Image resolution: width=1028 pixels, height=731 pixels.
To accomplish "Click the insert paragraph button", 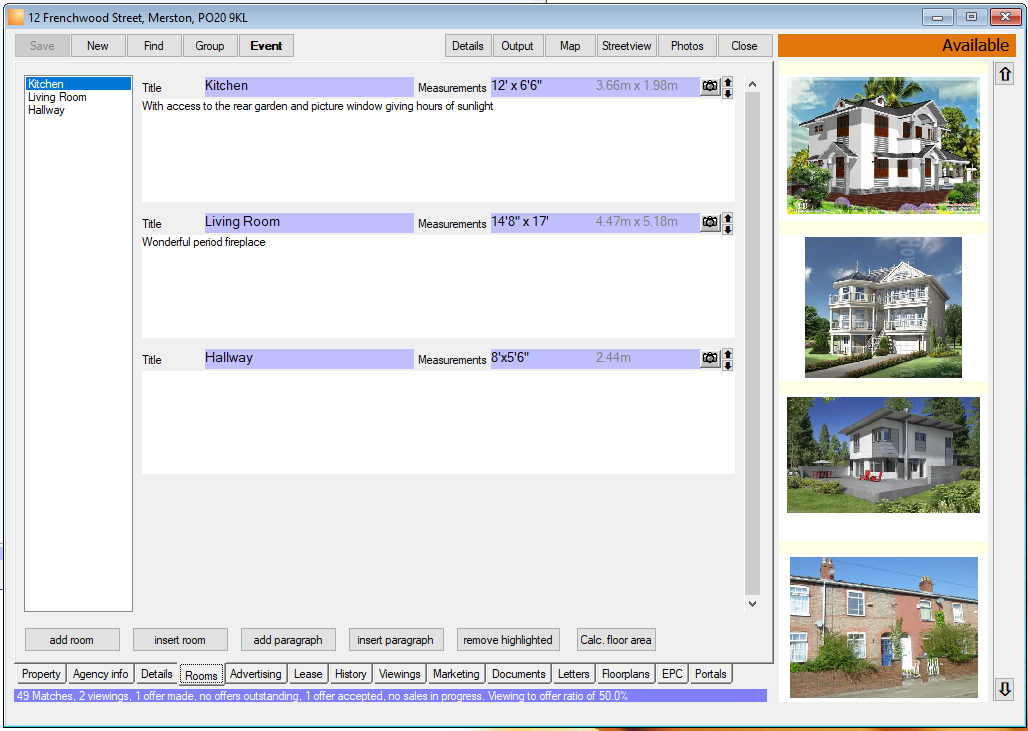I will (x=396, y=640).
